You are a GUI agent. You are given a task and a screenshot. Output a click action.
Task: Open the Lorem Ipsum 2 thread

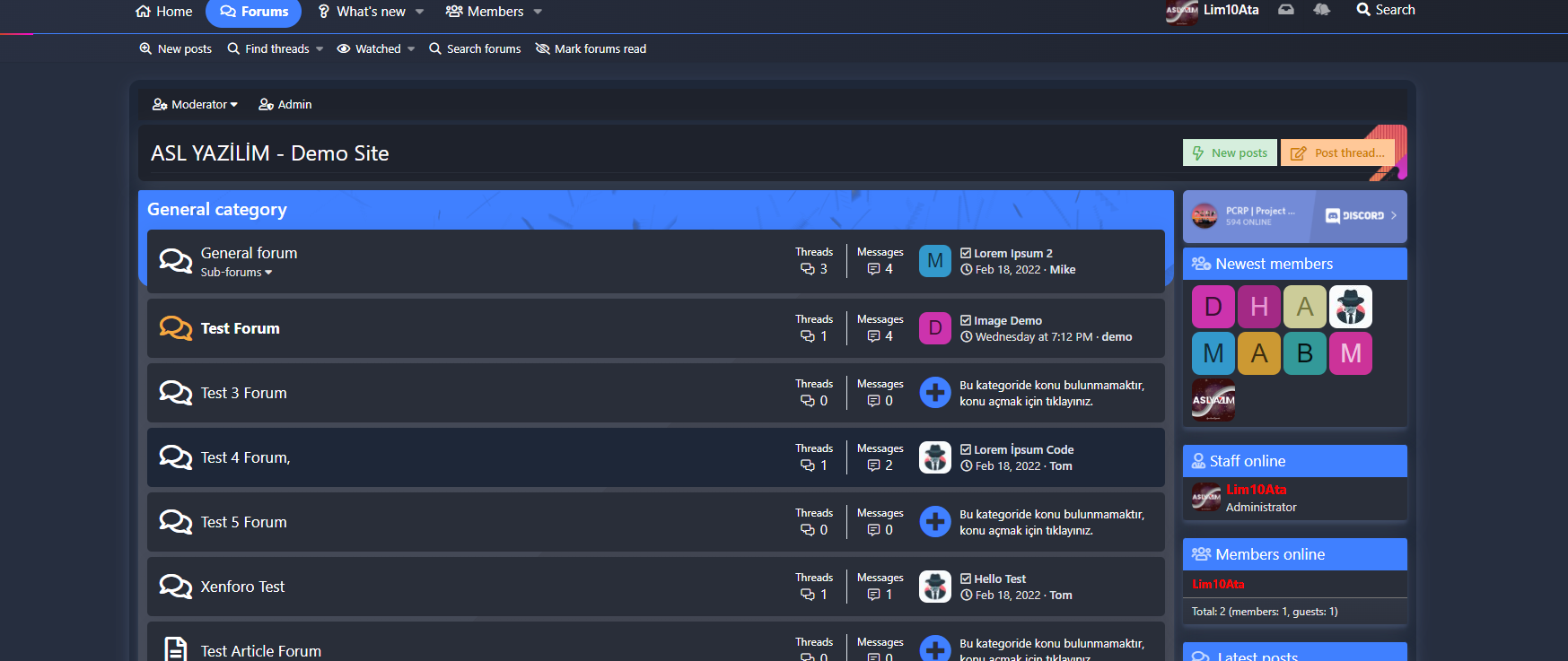pos(1013,253)
